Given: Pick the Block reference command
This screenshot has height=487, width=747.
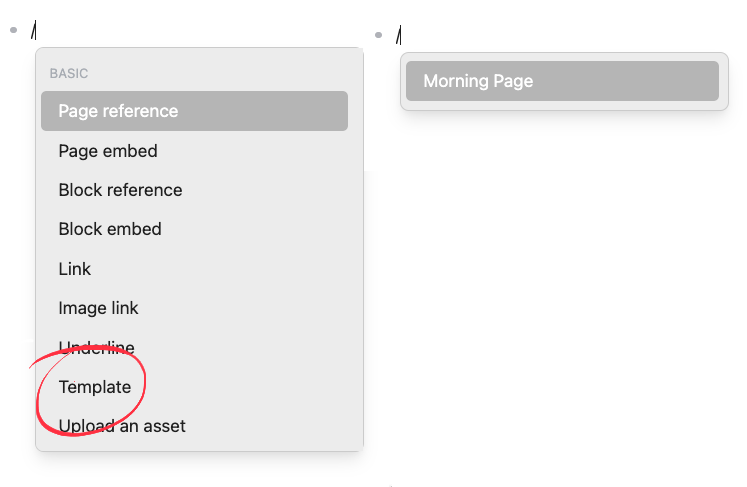Looking at the screenshot, I should pos(120,190).
